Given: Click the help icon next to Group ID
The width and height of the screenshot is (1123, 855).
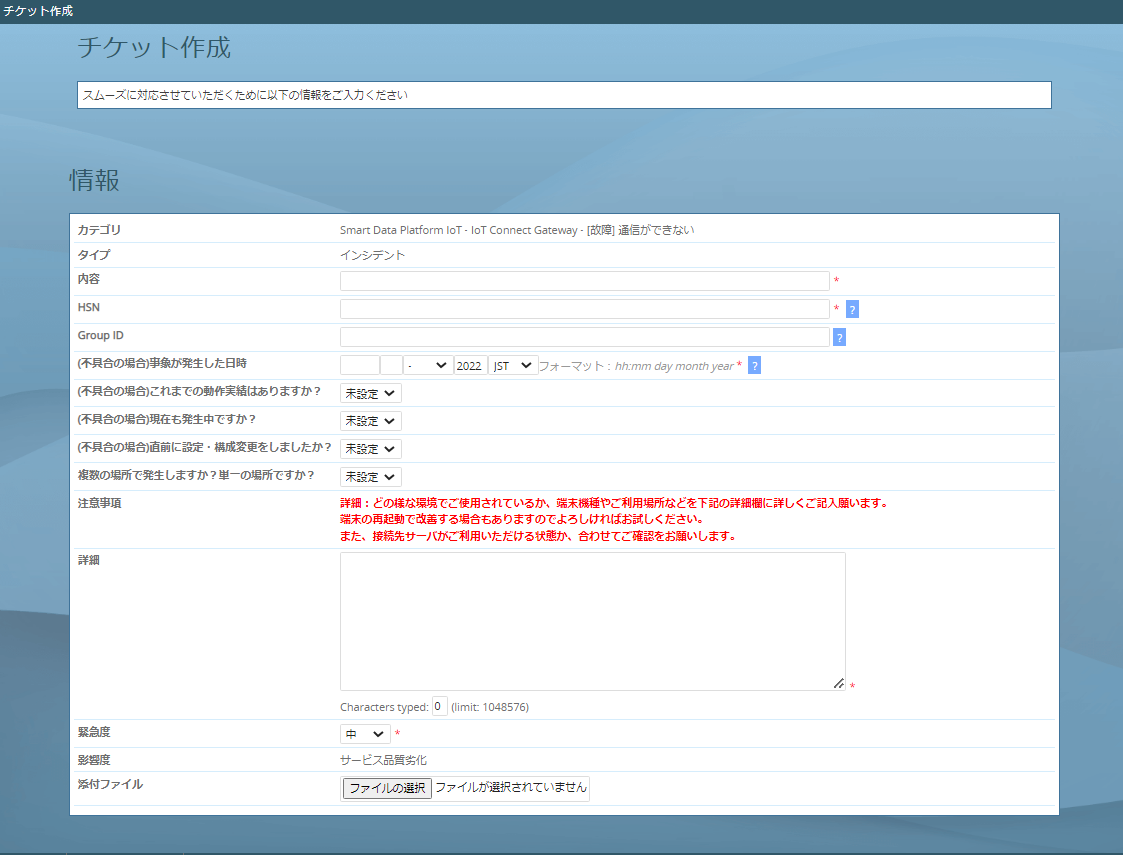Looking at the screenshot, I should point(839,337).
